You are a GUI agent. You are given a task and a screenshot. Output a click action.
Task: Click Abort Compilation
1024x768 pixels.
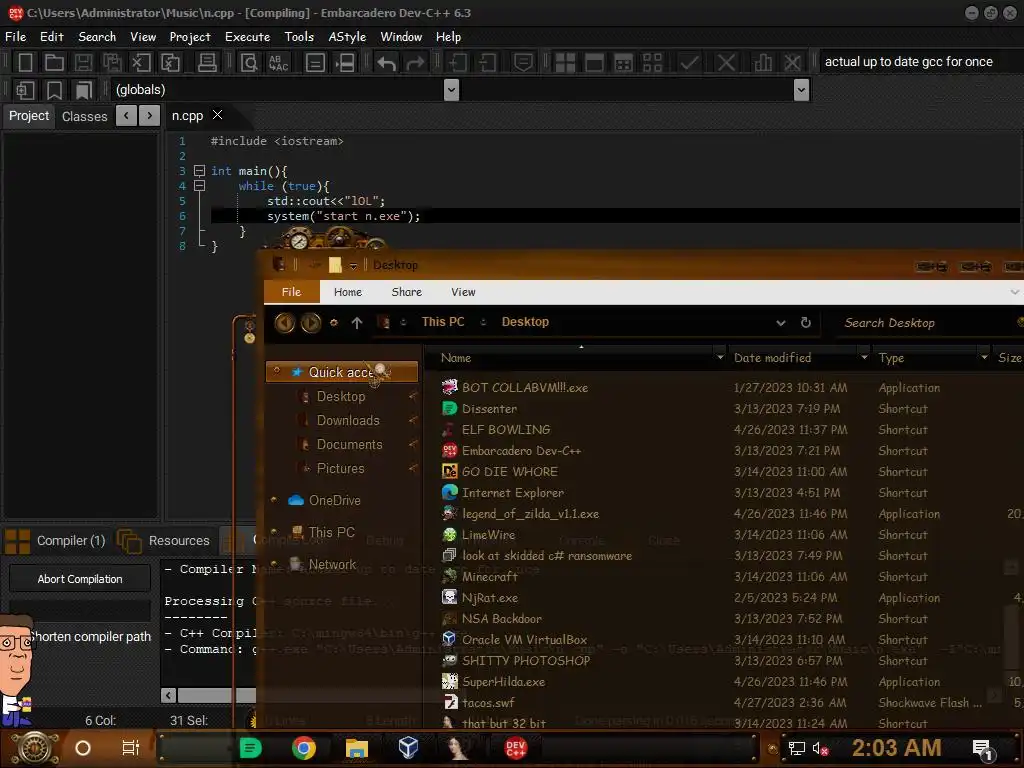point(80,579)
